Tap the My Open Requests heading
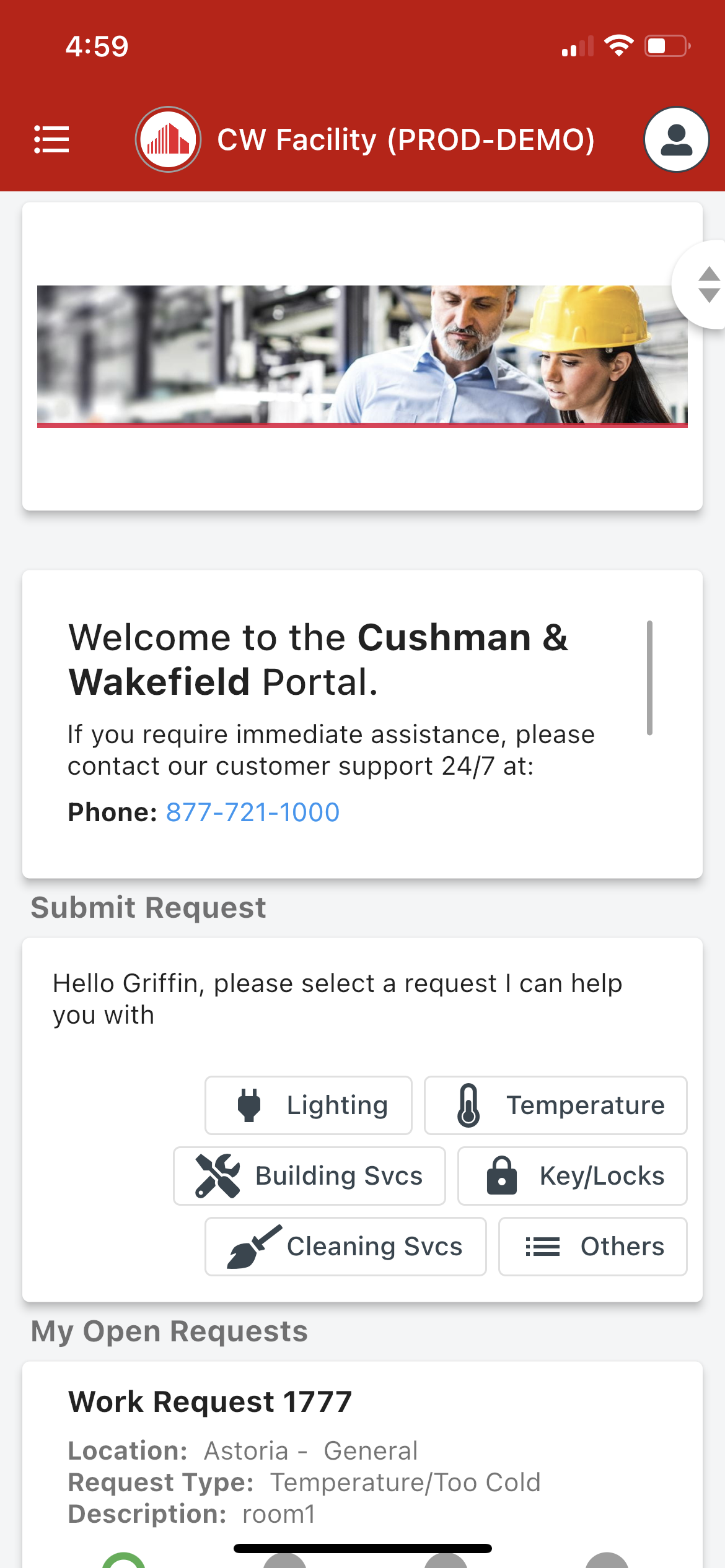This screenshot has height=1568, width=725. click(169, 1331)
